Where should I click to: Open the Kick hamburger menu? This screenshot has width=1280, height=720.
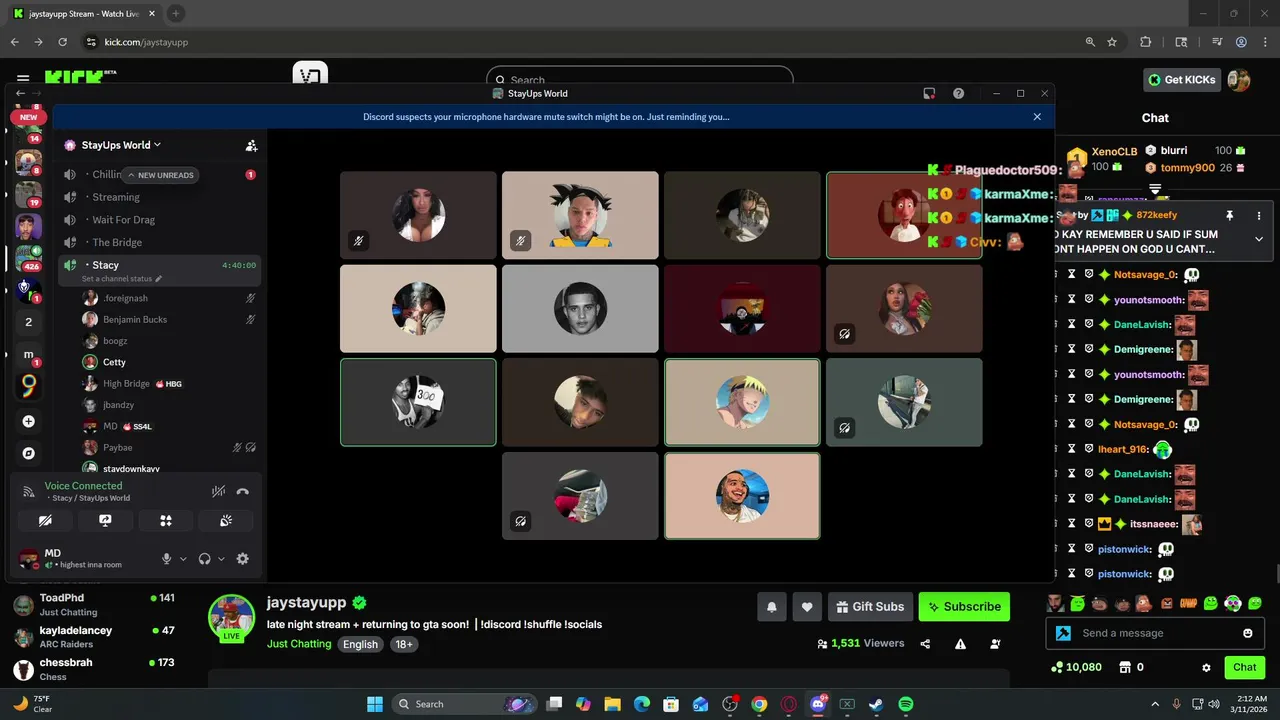click(23, 78)
